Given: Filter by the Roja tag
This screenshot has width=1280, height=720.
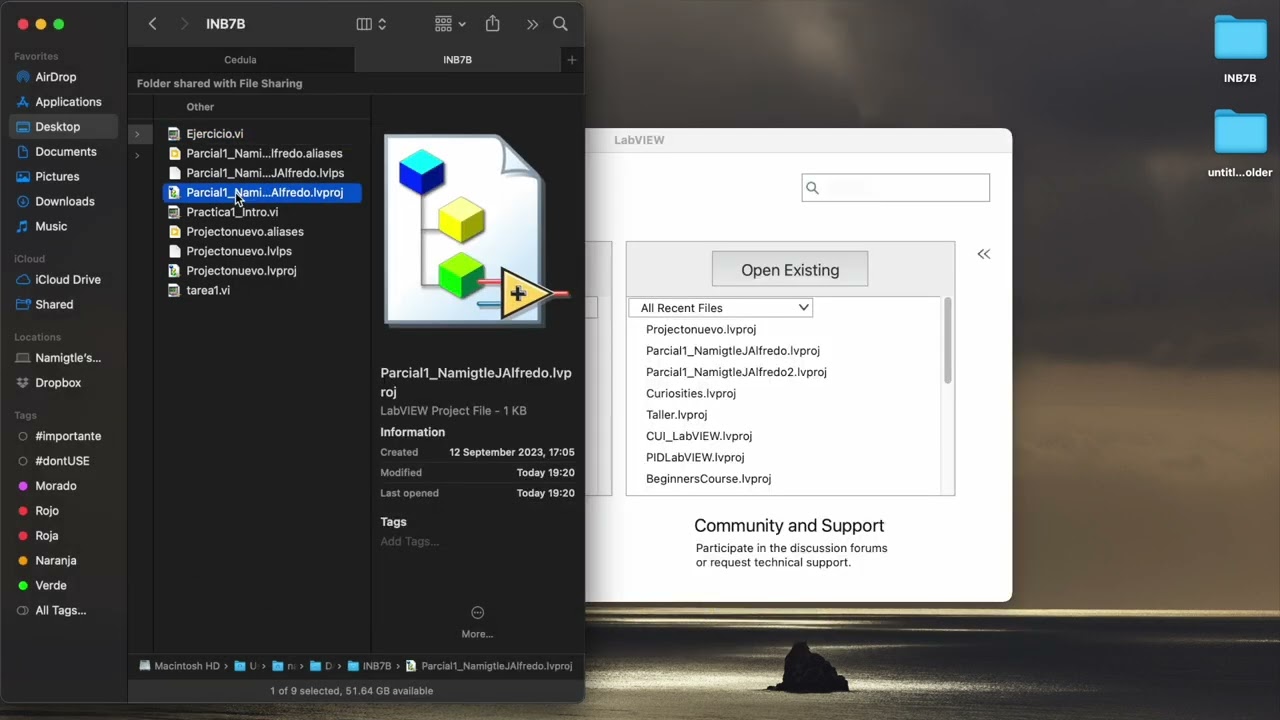Looking at the screenshot, I should coord(47,536).
